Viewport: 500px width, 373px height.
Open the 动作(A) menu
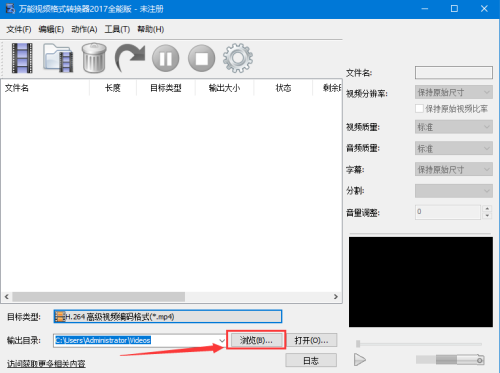84,29
